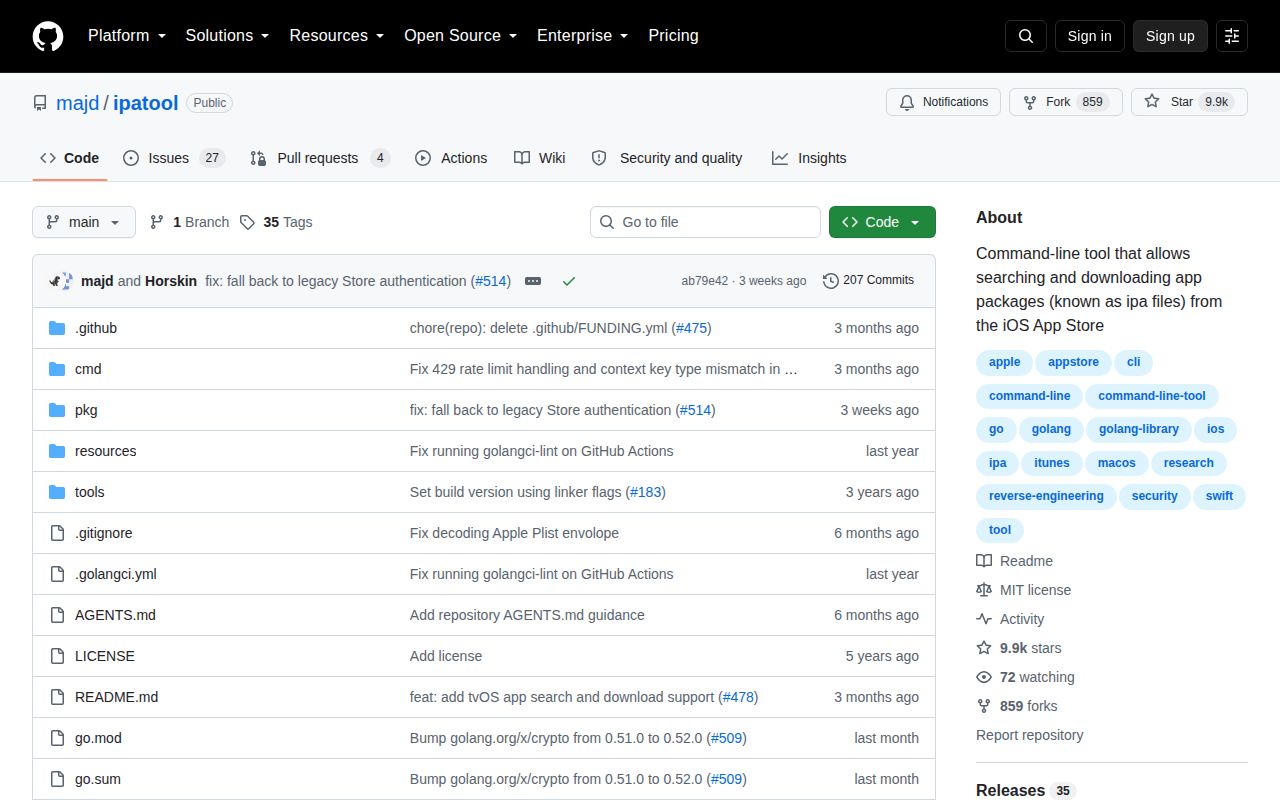Viewport: 1280px width, 800px height.
Task: Open the Horskin author link
Action: (x=171, y=281)
